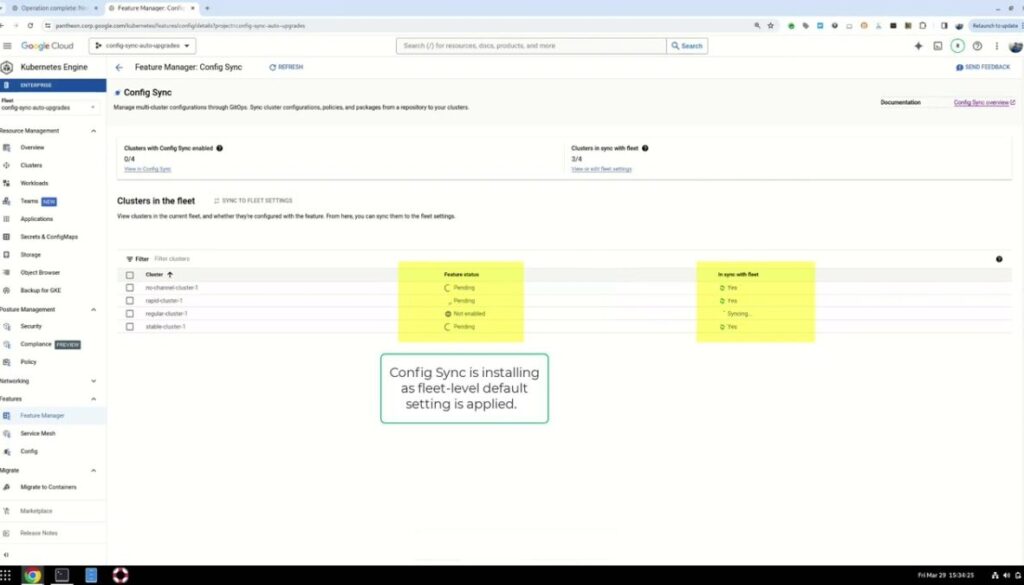Collapse the Posture Management section
This screenshot has height=585, width=1024.
94,309
